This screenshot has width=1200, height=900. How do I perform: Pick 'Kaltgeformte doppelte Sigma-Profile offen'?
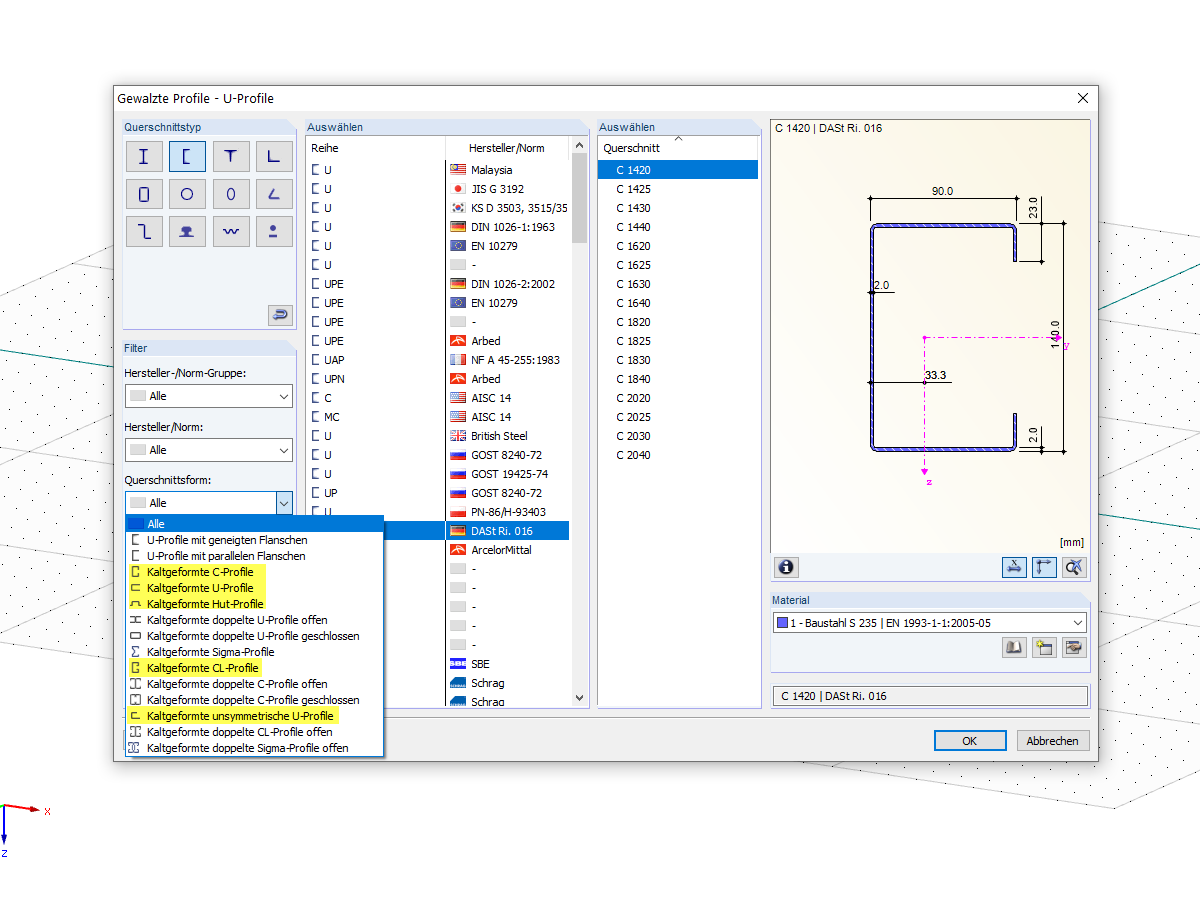254,748
